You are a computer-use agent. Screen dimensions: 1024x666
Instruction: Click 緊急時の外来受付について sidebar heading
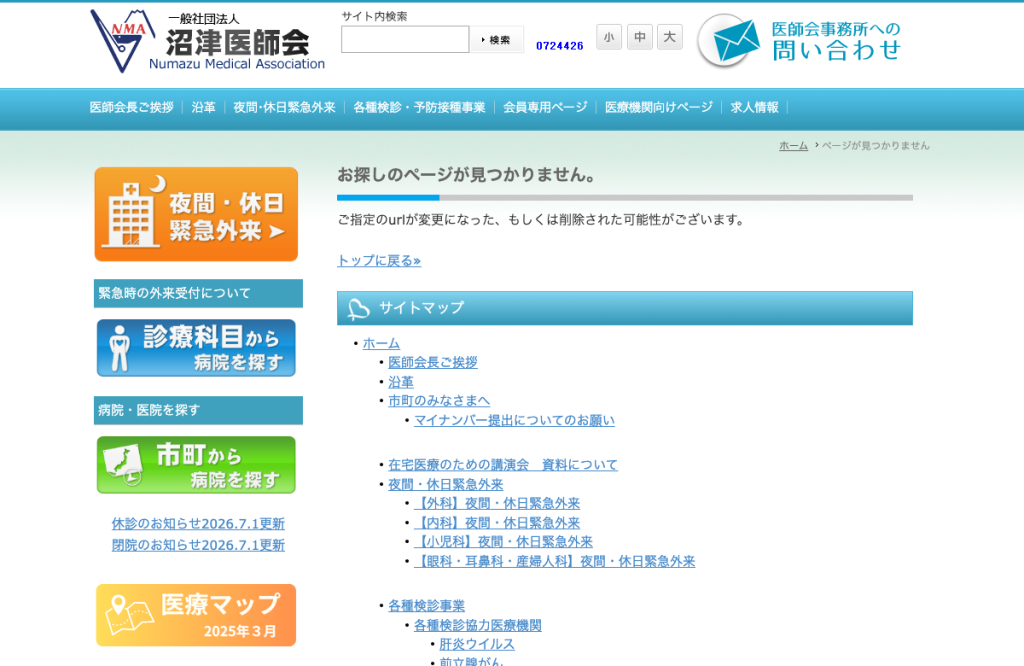(x=198, y=293)
